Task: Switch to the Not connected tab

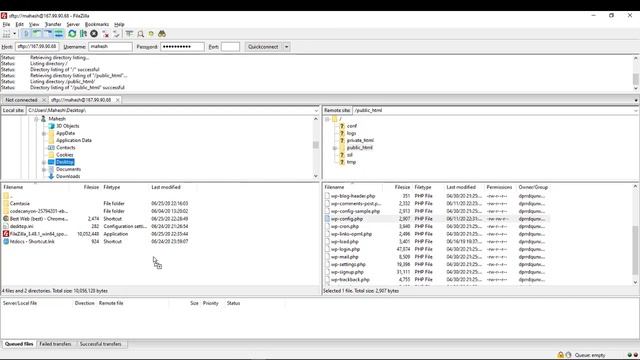Action: [21, 100]
